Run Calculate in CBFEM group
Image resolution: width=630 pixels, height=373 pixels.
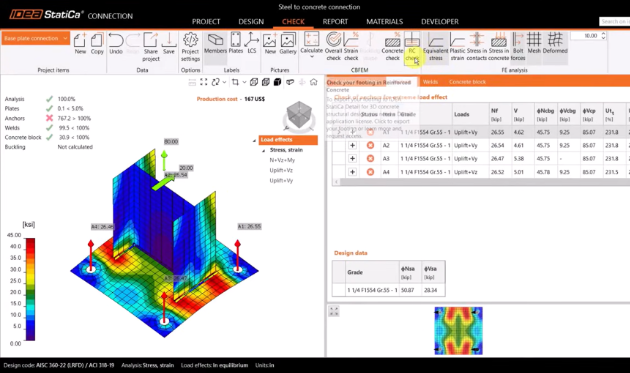(311, 42)
